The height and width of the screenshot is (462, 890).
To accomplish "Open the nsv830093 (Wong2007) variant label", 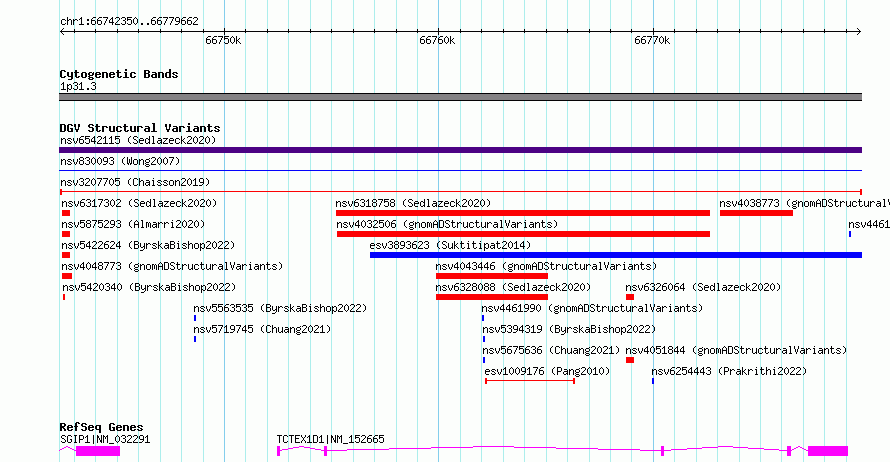I will (120, 161).
